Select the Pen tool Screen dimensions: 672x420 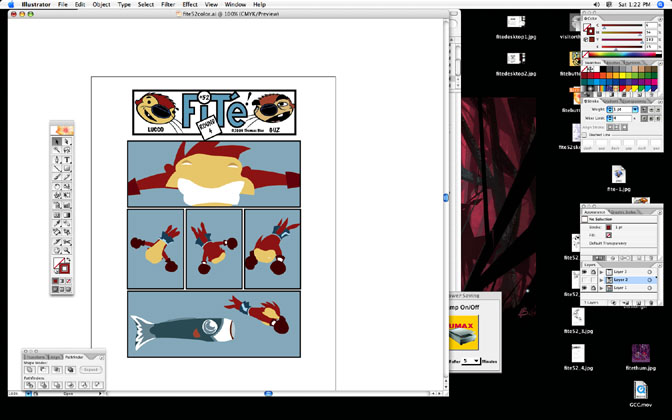56,159
